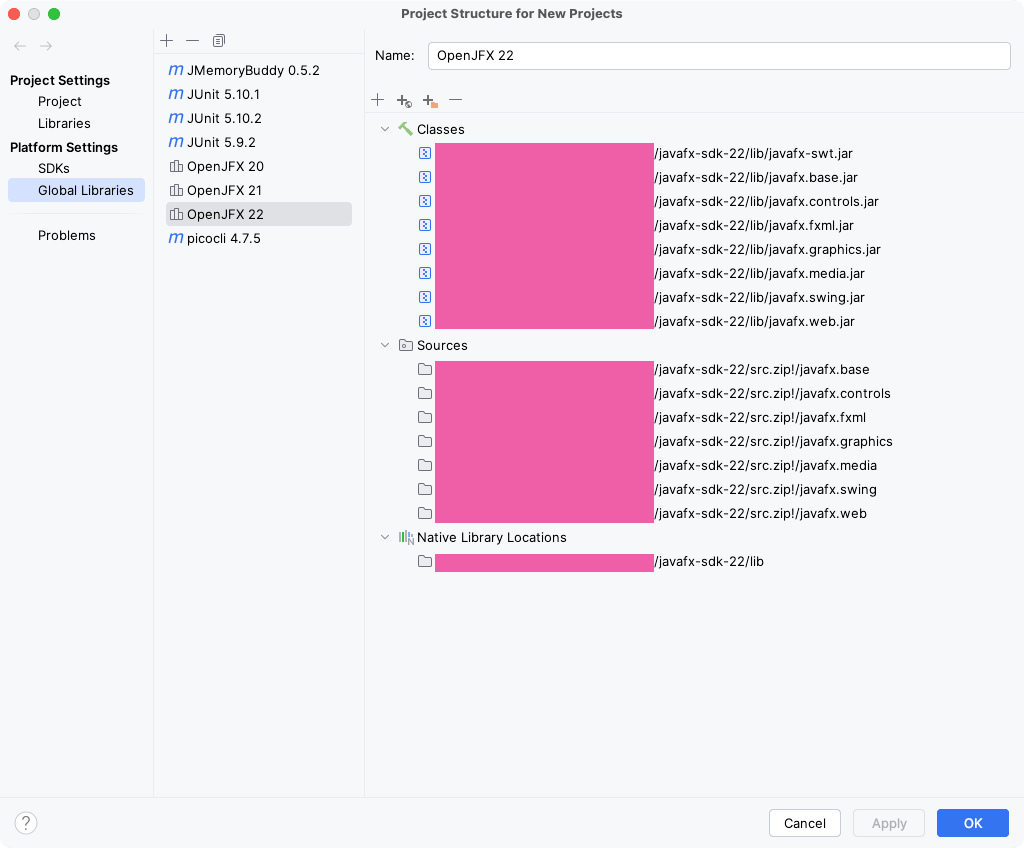
Task: Open the Libraries settings page
Action: [x=64, y=123]
